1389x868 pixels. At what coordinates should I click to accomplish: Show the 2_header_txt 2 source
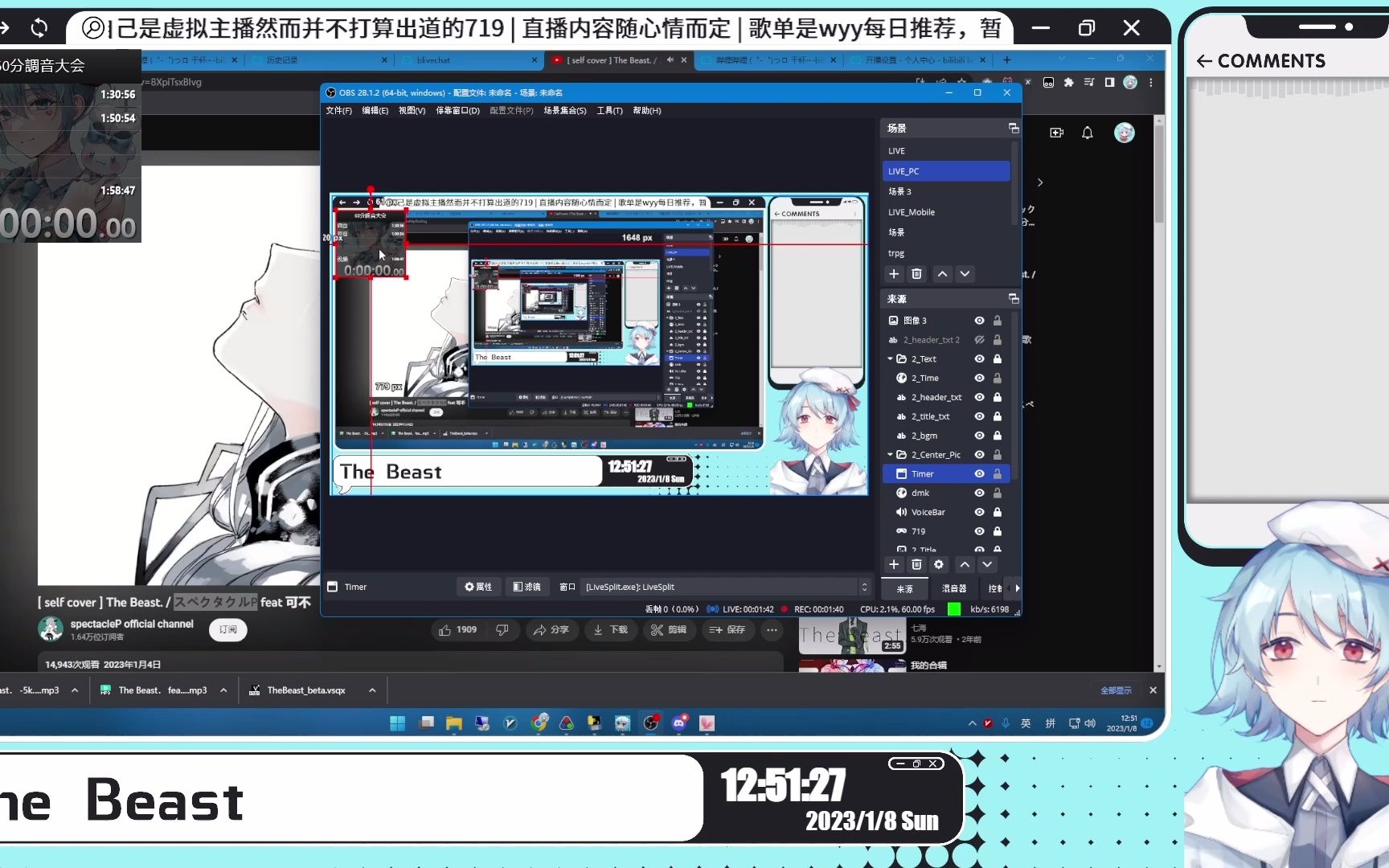(x=979, y=339)
